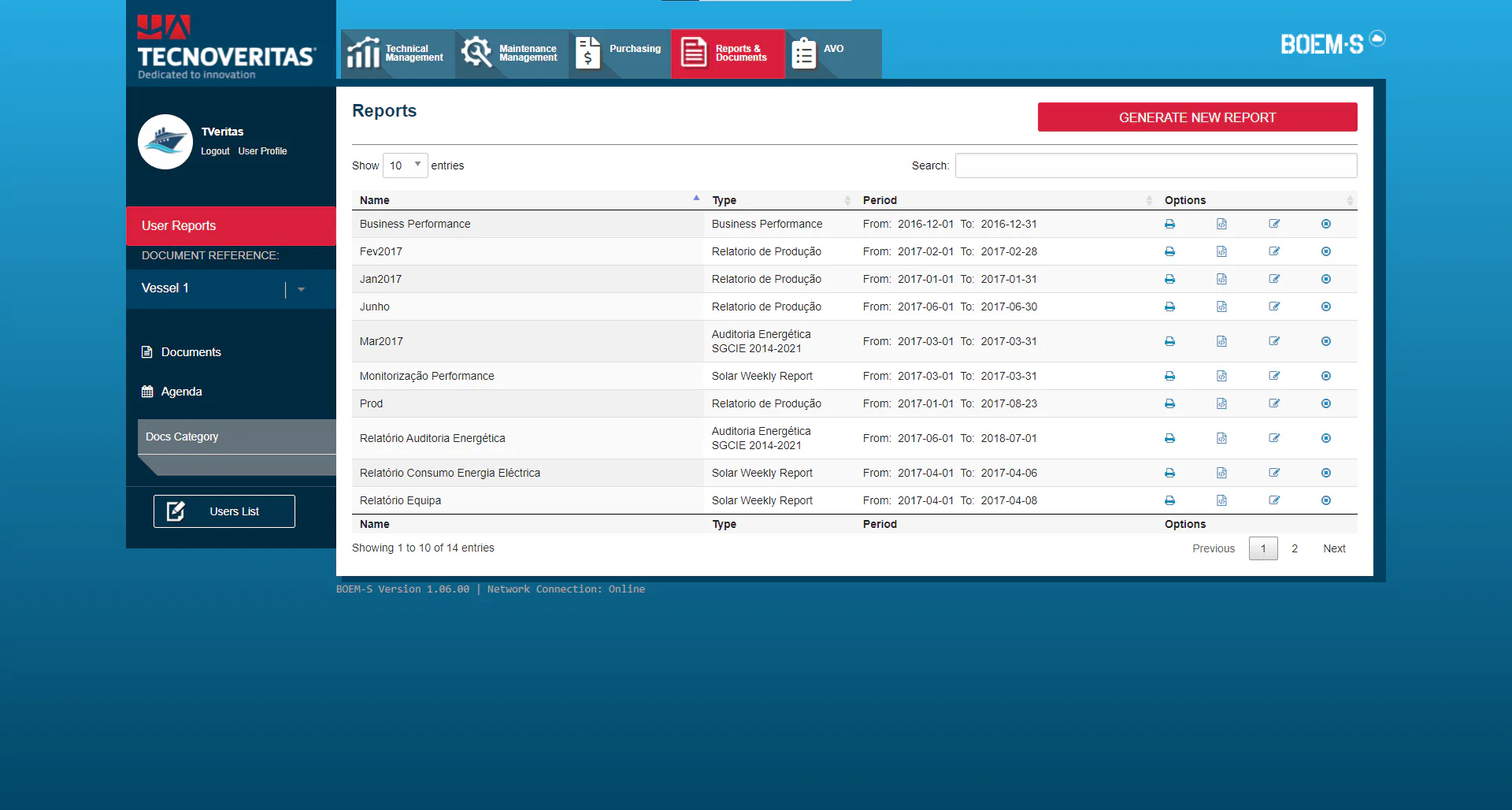The height and width of the screenshot is (810, 1512).
Task: Go to page 2 of reports
Action: (1295, 548)
